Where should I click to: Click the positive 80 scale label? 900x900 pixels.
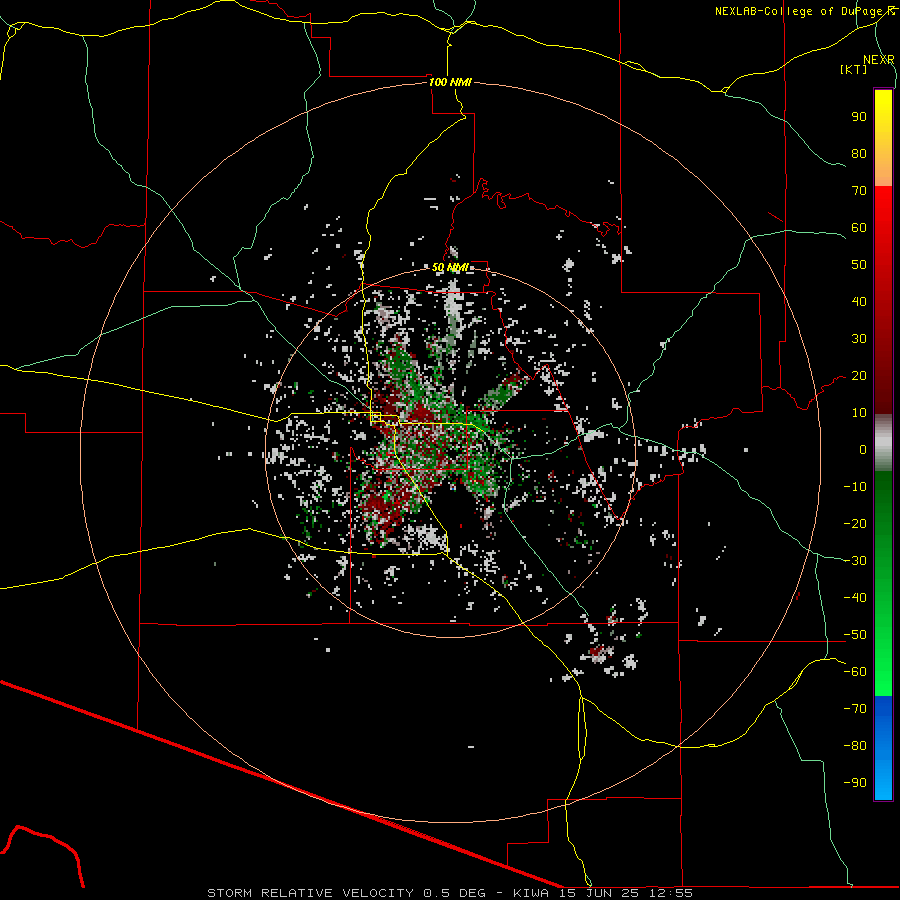[x=859, y=154]
